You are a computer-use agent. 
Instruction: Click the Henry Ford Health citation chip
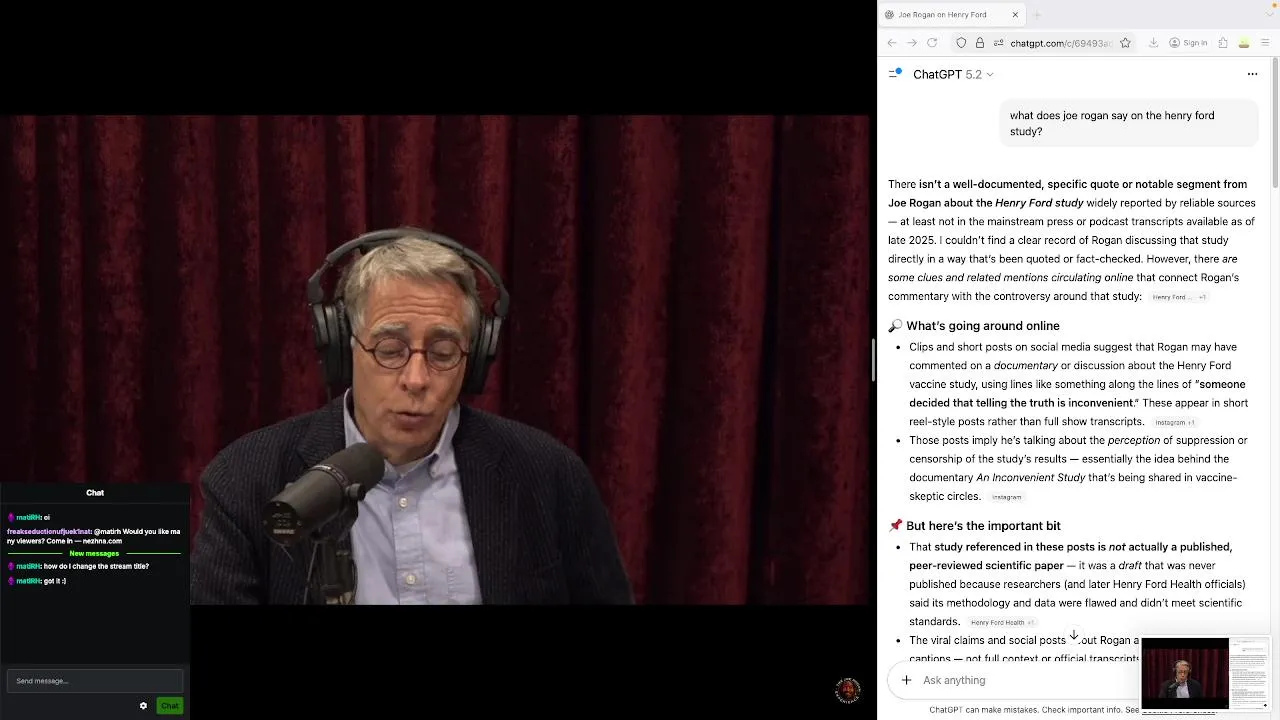pyautogui.click(x=1002, y=622)
